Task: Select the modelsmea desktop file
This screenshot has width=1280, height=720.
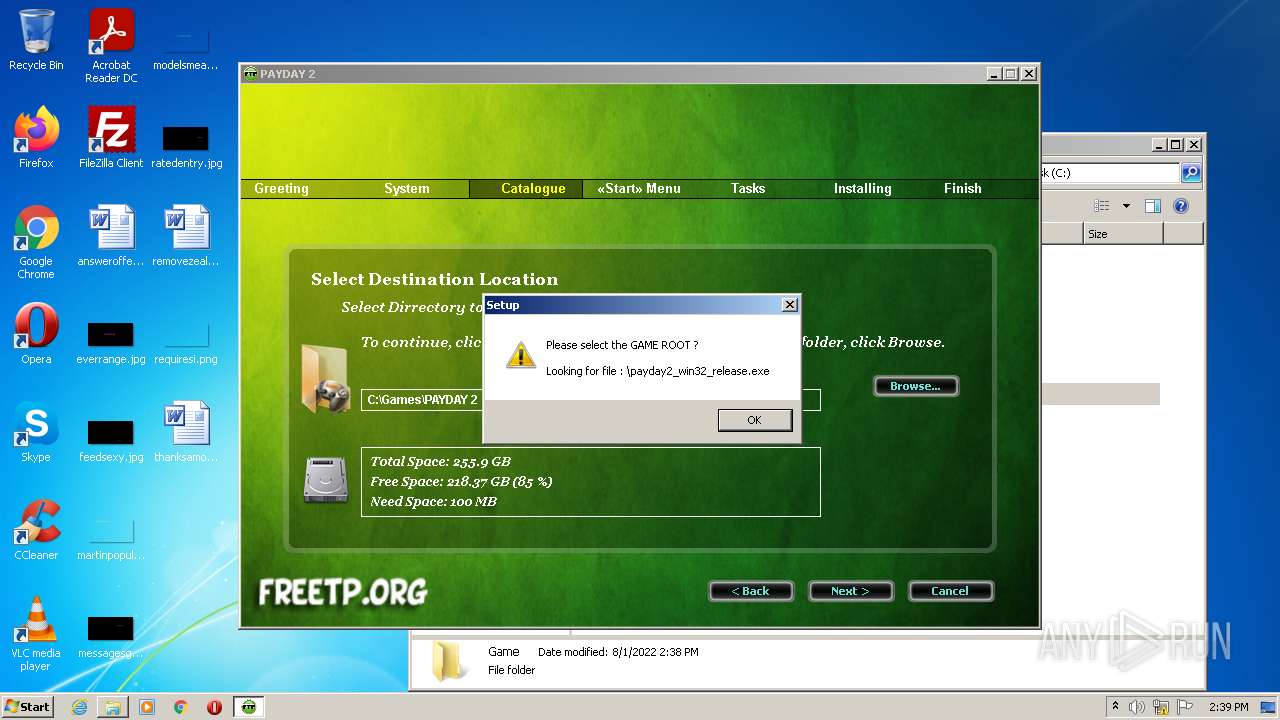Action: point(186,48)
